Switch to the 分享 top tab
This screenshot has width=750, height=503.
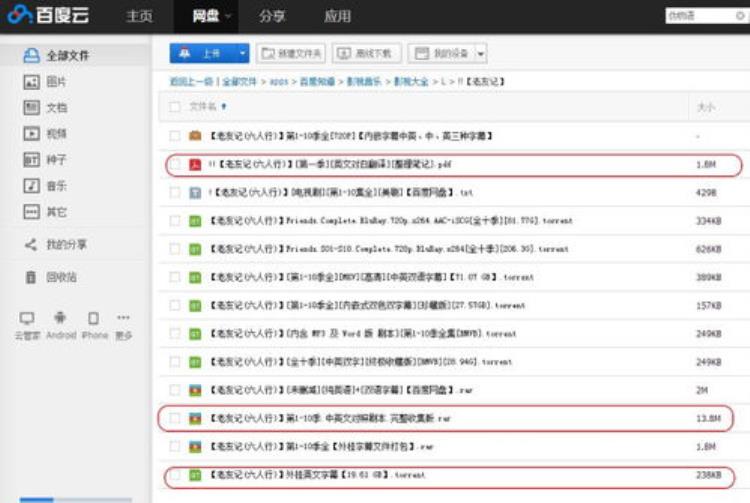pos(272,17)
